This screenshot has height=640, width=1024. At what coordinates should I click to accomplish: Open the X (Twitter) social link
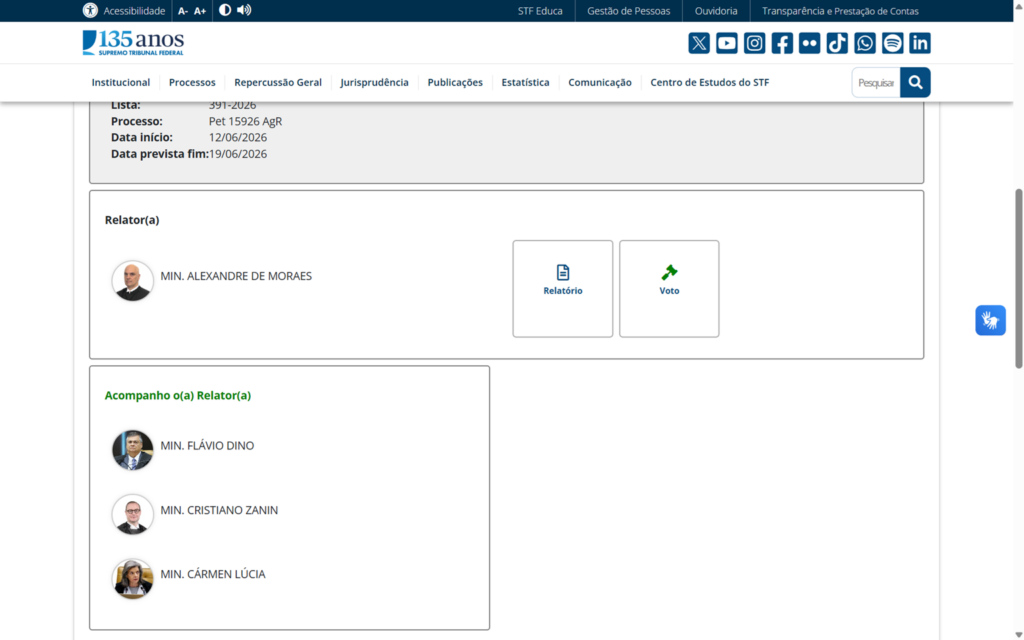pyautogui.click(x=699, y=43)
